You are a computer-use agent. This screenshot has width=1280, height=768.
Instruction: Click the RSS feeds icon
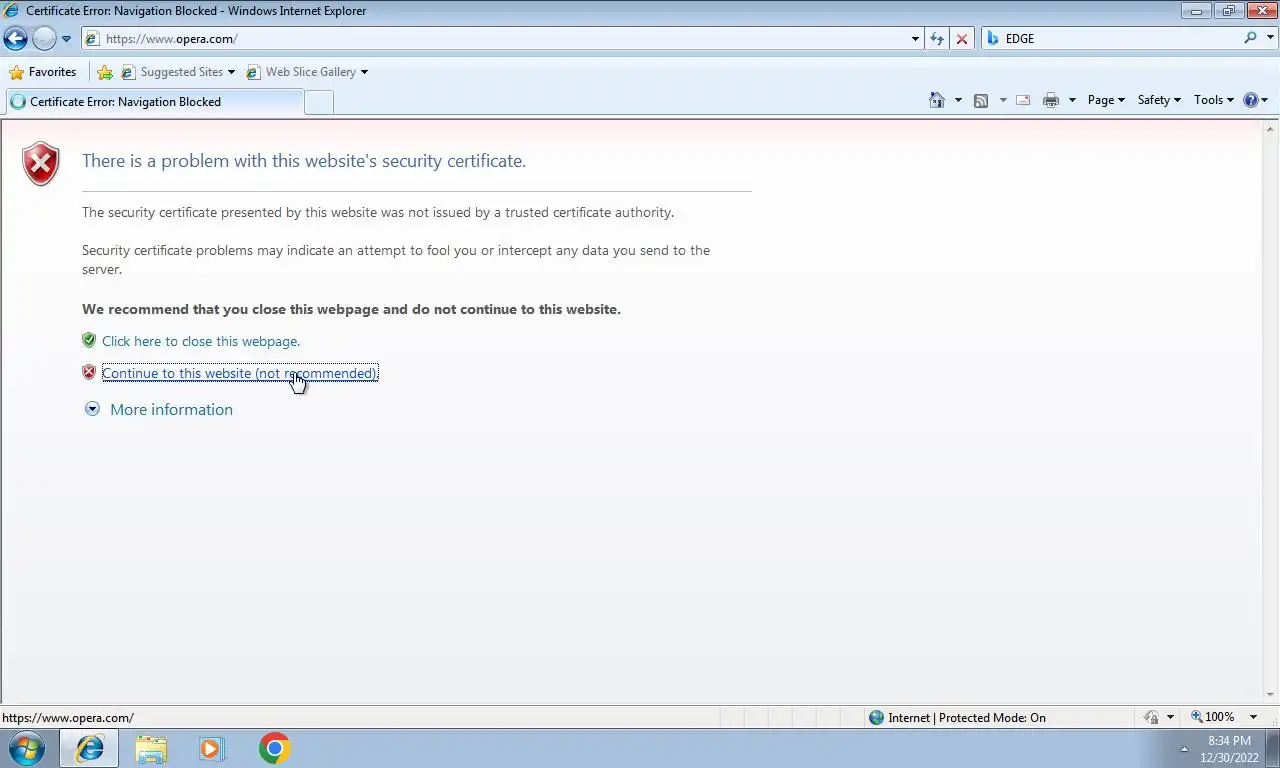point(981,100)
